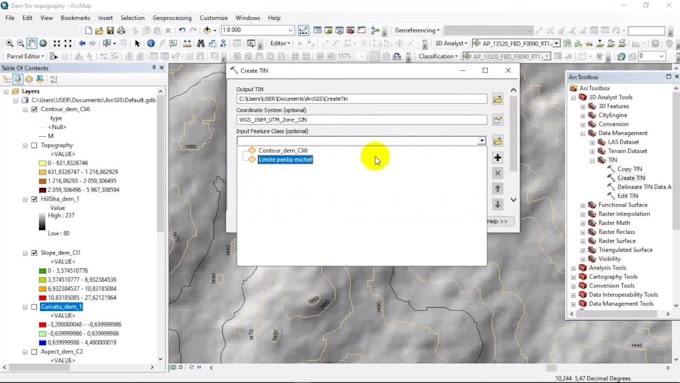Open the Editor dropdown menu
This screenshot has width=680, height=383.
click(x=280, y=43)
